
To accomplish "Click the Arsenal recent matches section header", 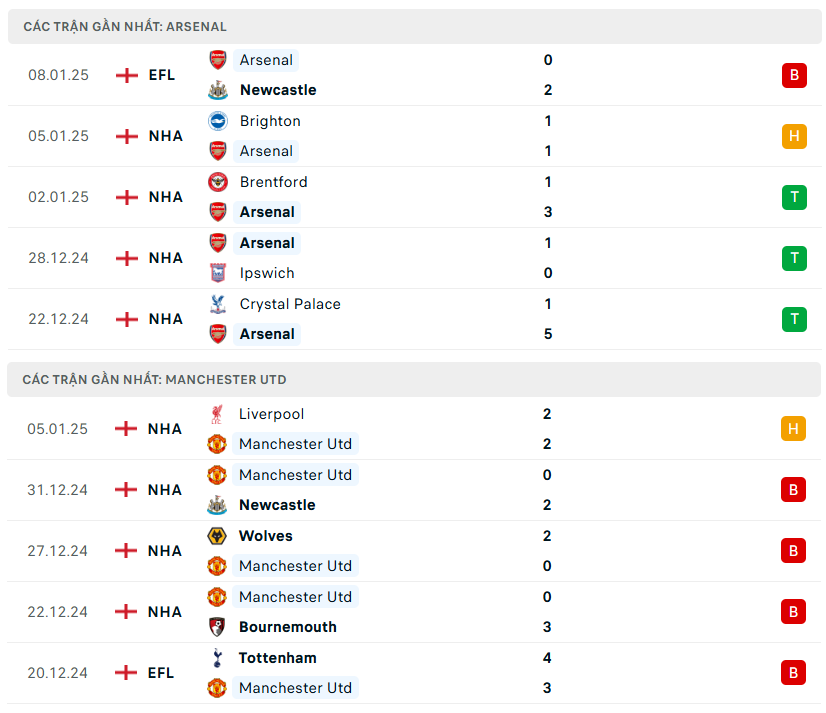I will click(x=125, y=27).
